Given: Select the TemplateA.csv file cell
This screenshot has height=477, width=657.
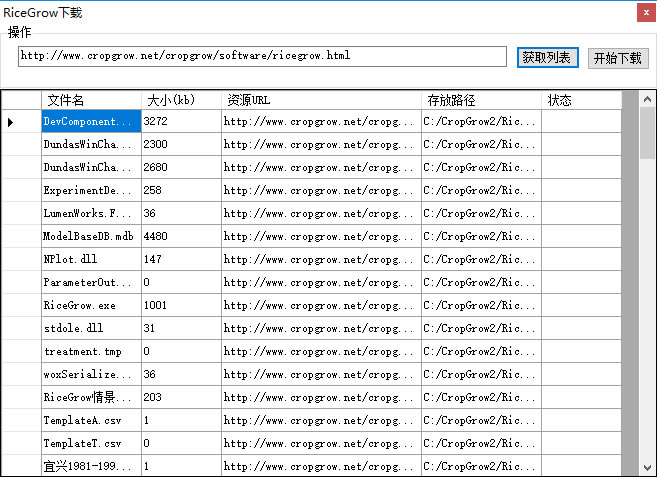Looking at the screenshot, I should pos(91,420).
